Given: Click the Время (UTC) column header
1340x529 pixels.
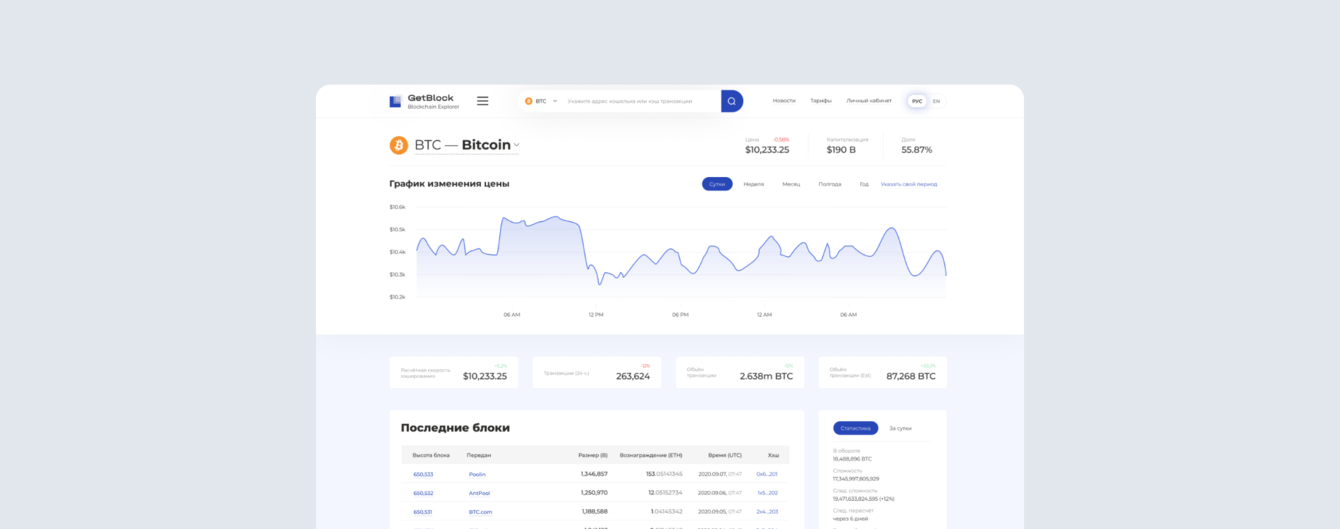Looking at the screenshot, I should (x=724, y=455).
